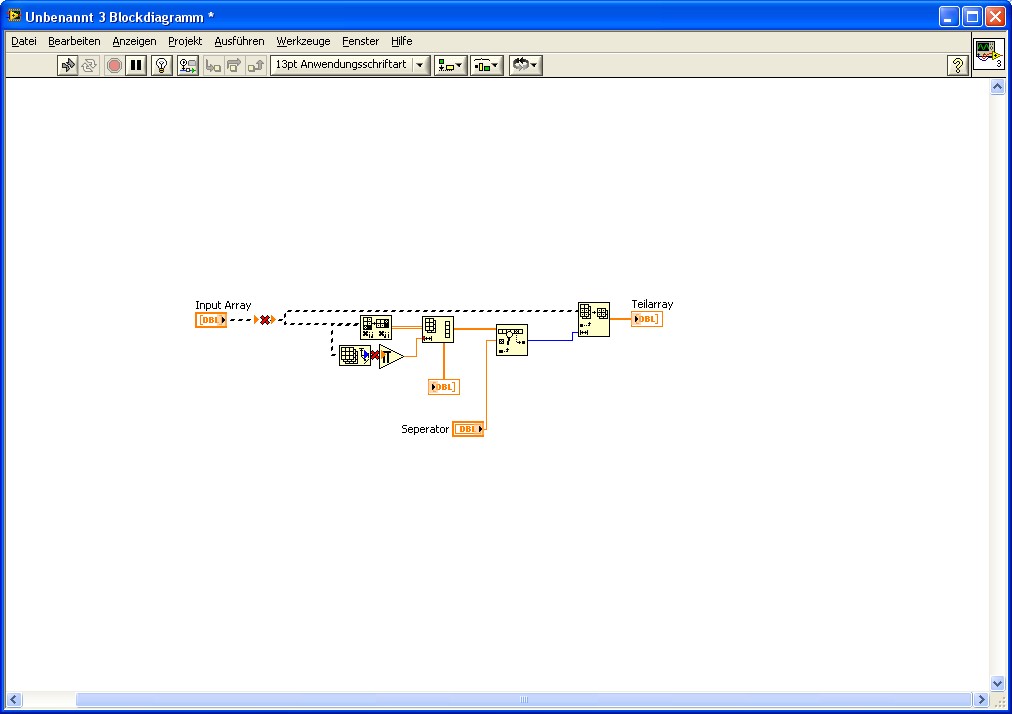Image resolution: width=1012 pixels, height=714 pixels.
Task: Toggle Highlight Execution lightbulb
Action: coord(162,65)
